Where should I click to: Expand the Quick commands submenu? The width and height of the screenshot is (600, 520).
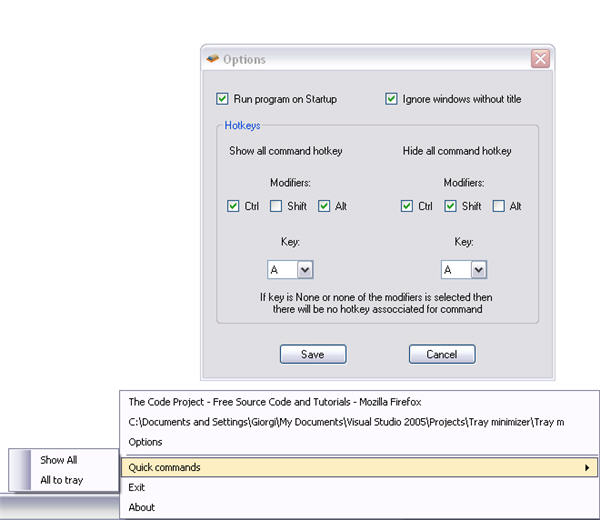click(x=359, y=467)
